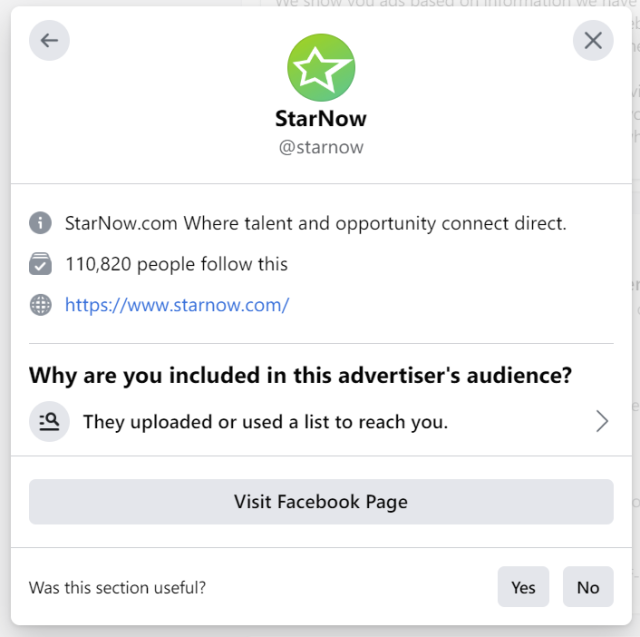
Task: Click the @starnow handle text
Action: tap(321, 147)
